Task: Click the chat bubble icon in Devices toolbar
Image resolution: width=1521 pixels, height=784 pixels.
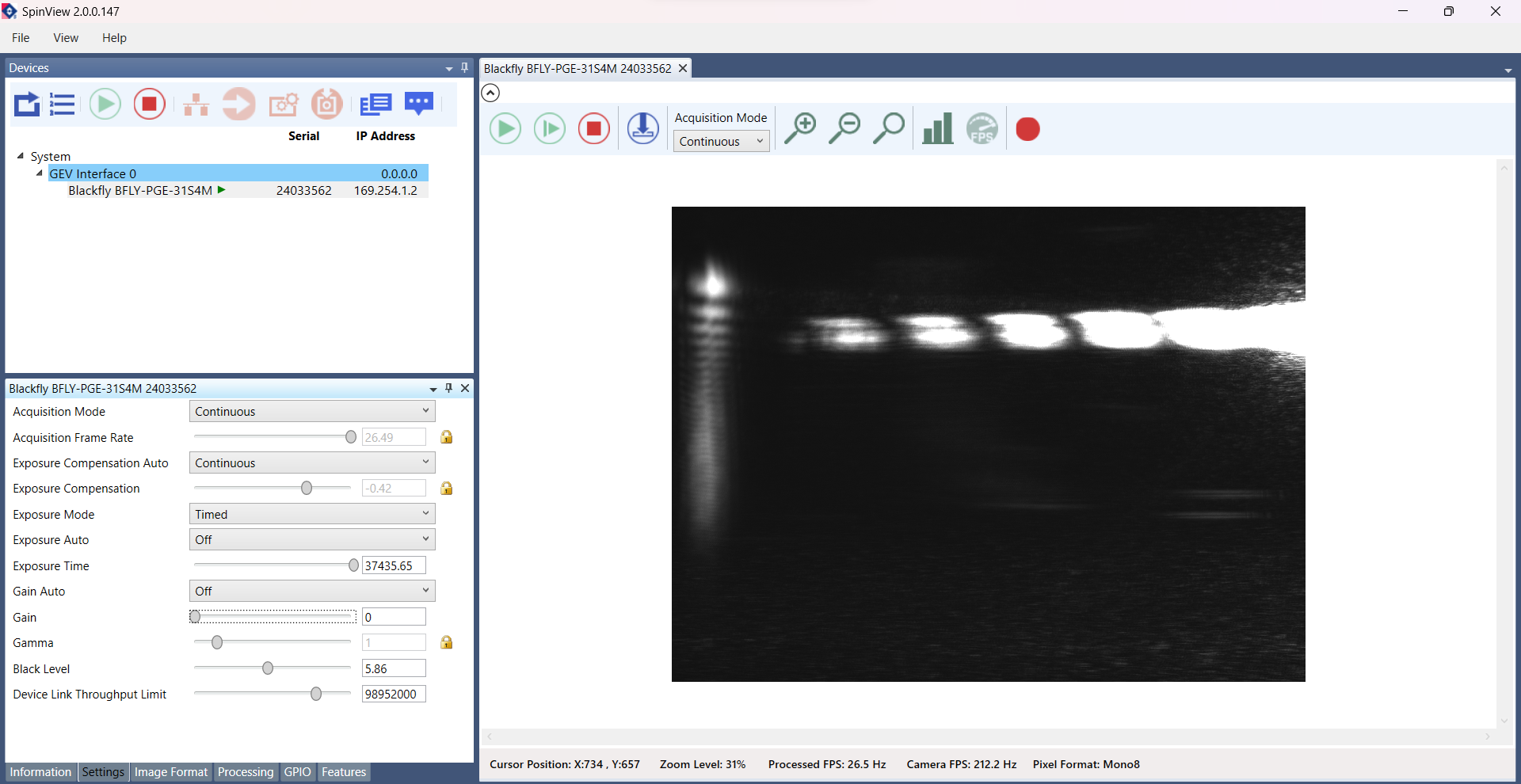Action: [419, 104]
